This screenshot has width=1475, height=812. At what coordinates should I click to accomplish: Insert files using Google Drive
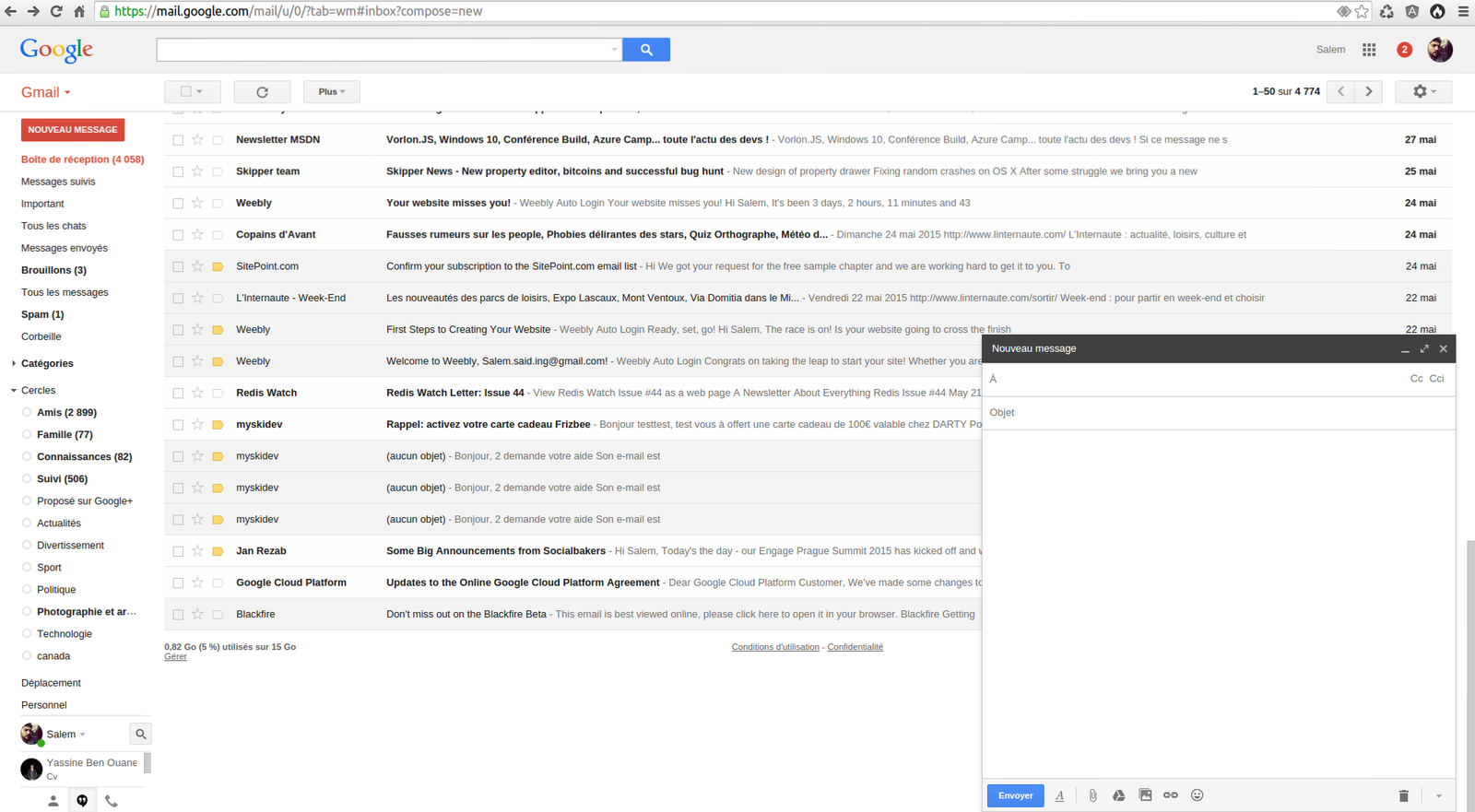(1118, 795)
